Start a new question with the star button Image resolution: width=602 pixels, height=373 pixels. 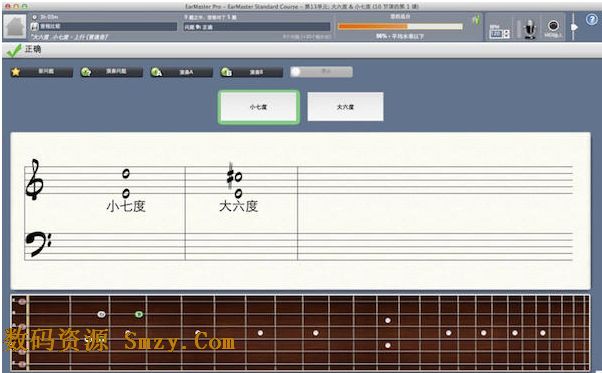(41, 72)
